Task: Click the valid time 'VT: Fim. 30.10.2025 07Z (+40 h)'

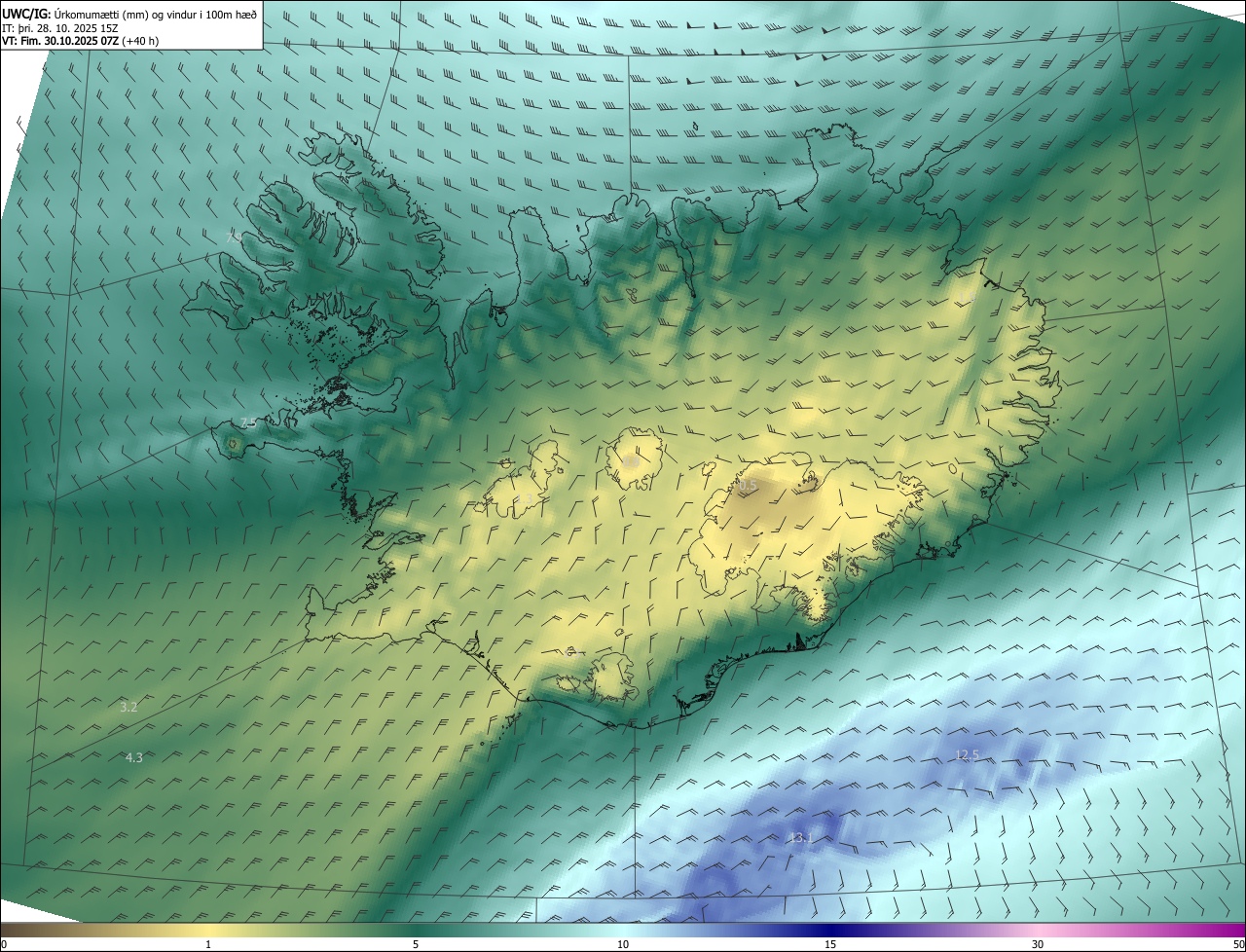Action: 81,41
